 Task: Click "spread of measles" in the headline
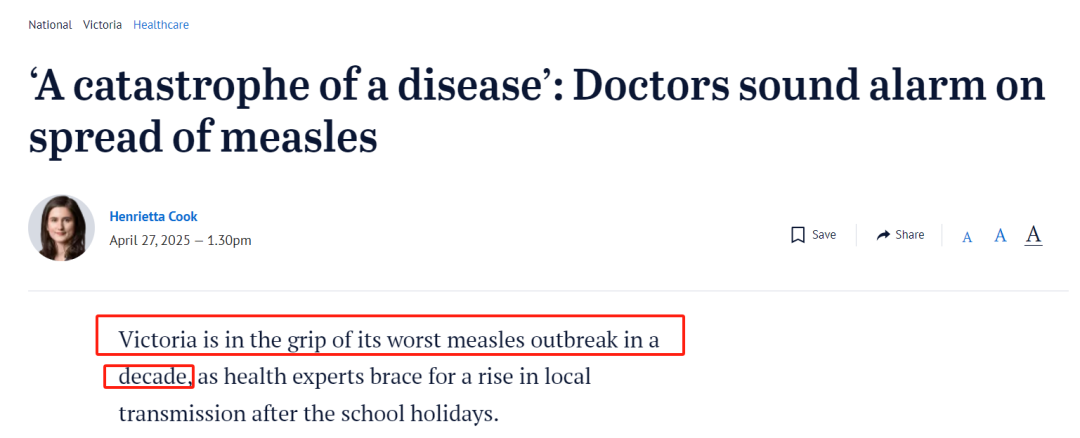[x=202, y=137]
